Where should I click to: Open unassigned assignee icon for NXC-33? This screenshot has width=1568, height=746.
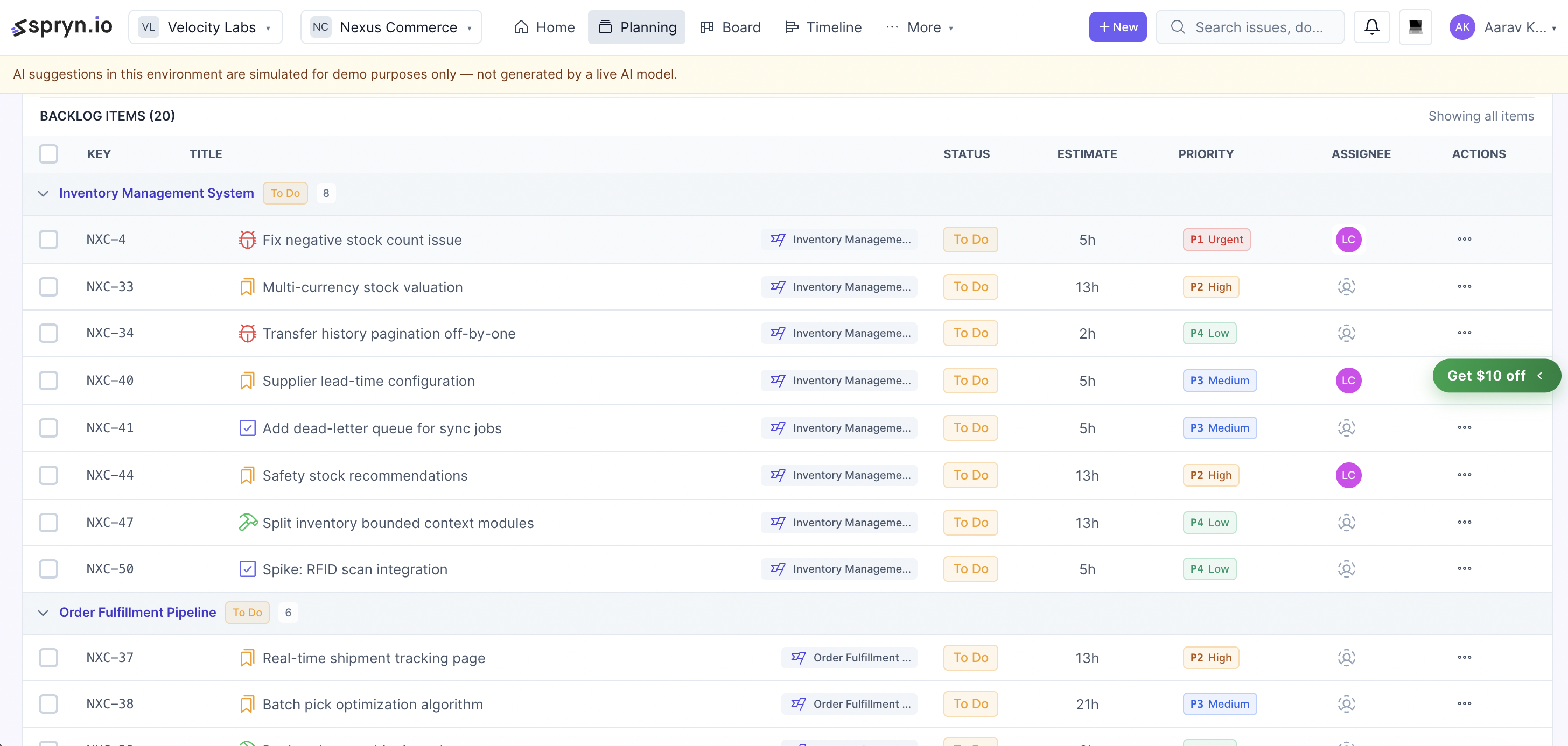tap(1347, 286)
